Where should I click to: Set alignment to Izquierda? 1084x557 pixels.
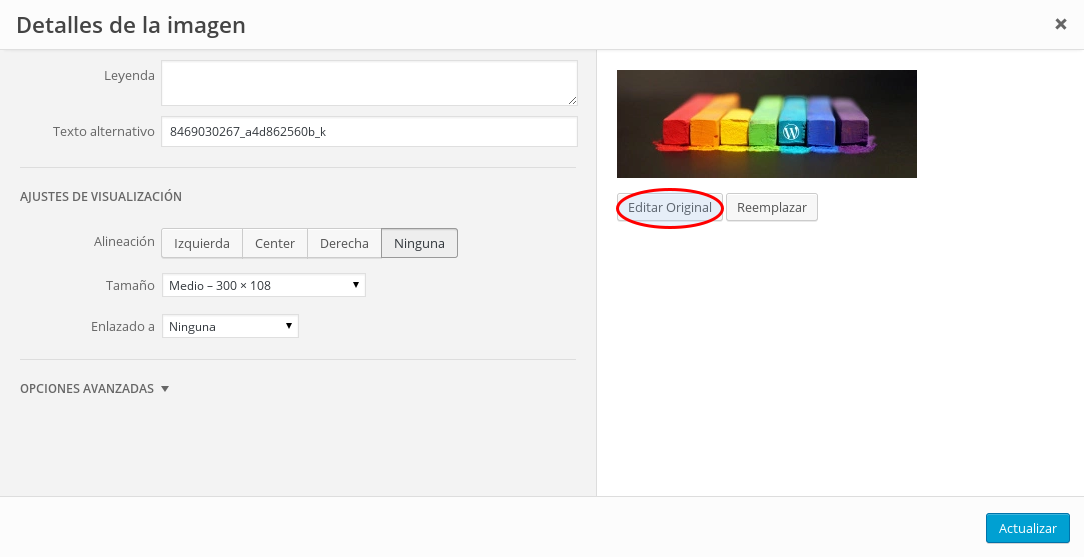(x=202, y=243)
